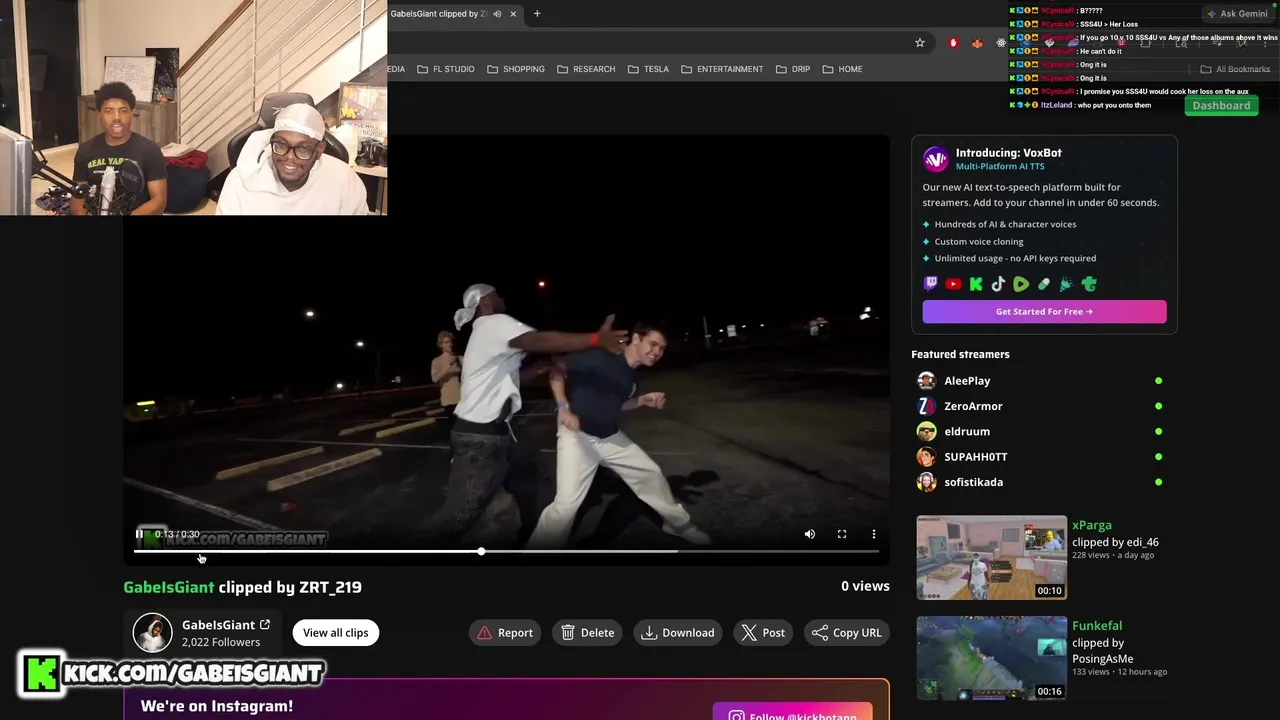Click the GabeIsGiant profile avatar

153,633
